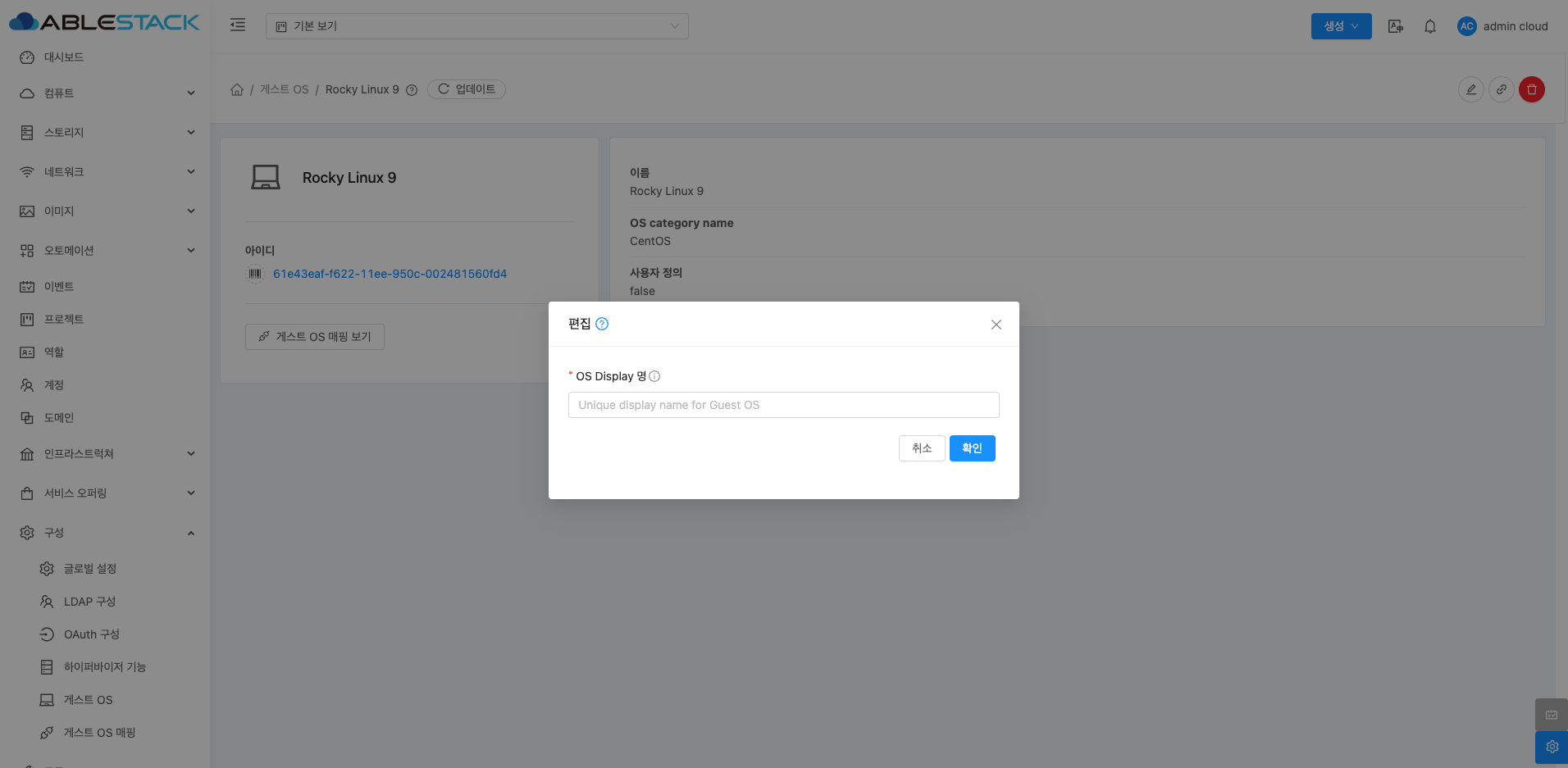The width and height of the screenshot is (1568, 768).
Task: Open the 생성 create dropdown
Action: click(x=1341, y=26)
